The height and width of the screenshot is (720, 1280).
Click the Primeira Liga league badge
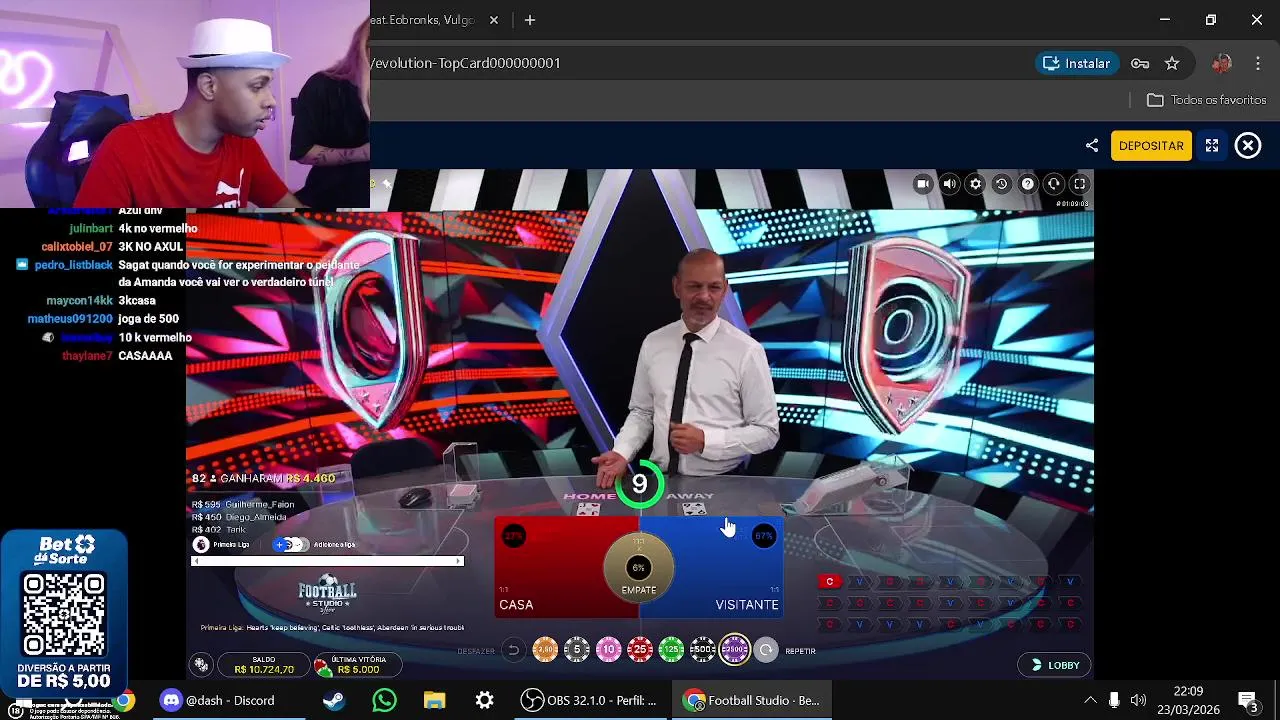point(201,545)
